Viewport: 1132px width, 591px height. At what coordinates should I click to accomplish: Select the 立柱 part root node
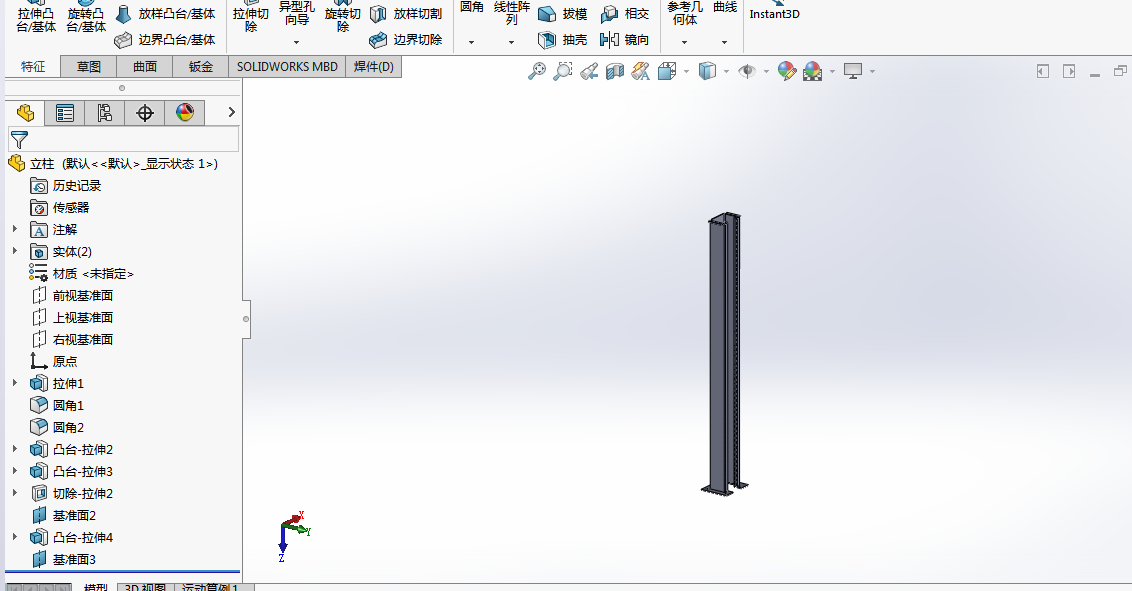tap(113, 164)
